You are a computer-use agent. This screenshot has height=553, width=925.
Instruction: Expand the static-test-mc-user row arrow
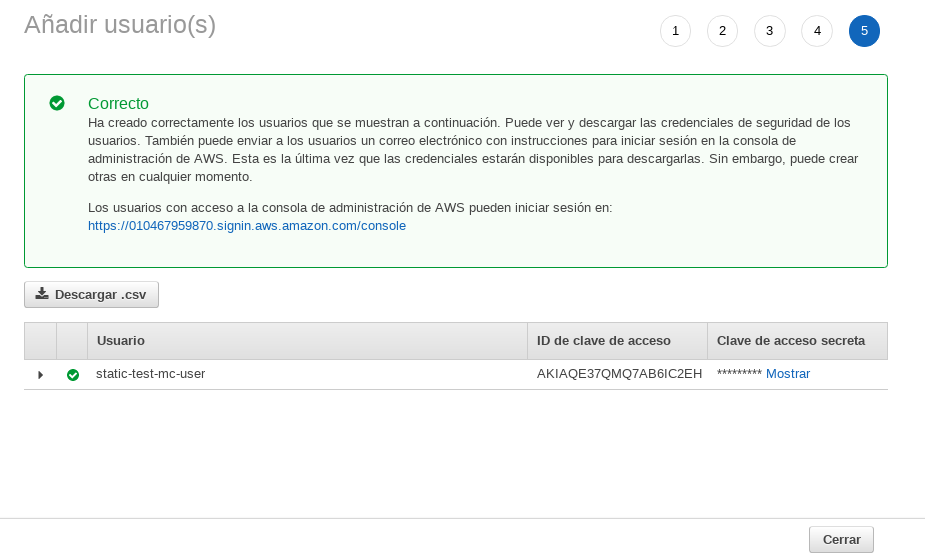pyautogui.click(x=40, y=375)
